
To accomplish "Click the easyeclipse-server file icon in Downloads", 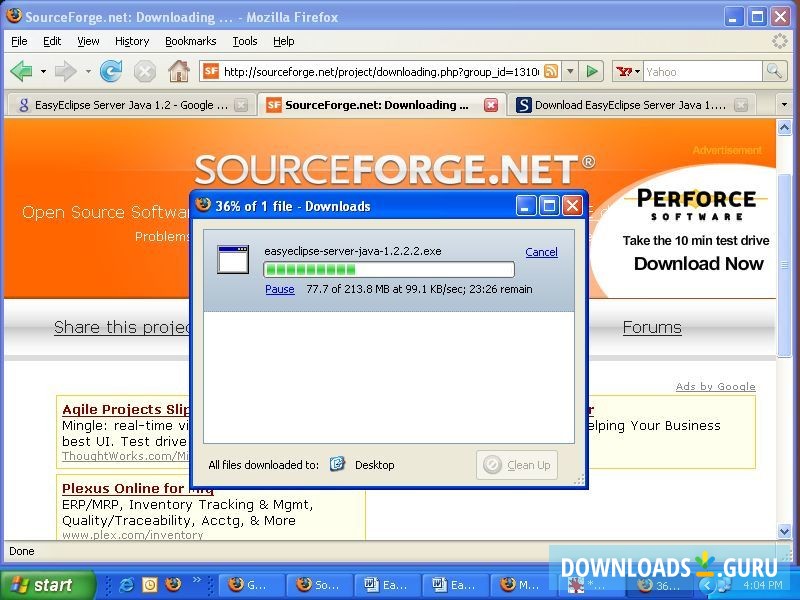I will [234, 260].
